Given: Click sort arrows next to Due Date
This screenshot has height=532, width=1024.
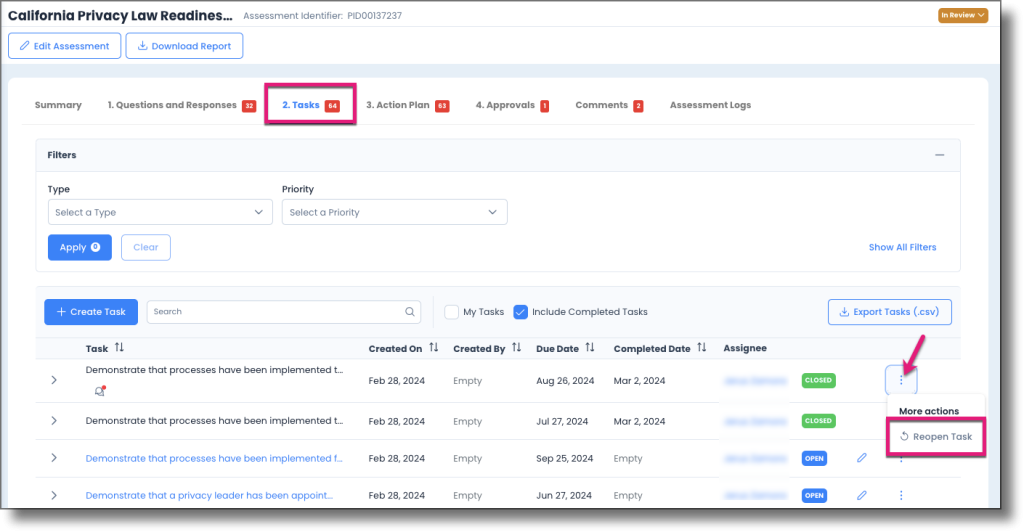Looking at the screenshot, I should (x=590, y=348).
